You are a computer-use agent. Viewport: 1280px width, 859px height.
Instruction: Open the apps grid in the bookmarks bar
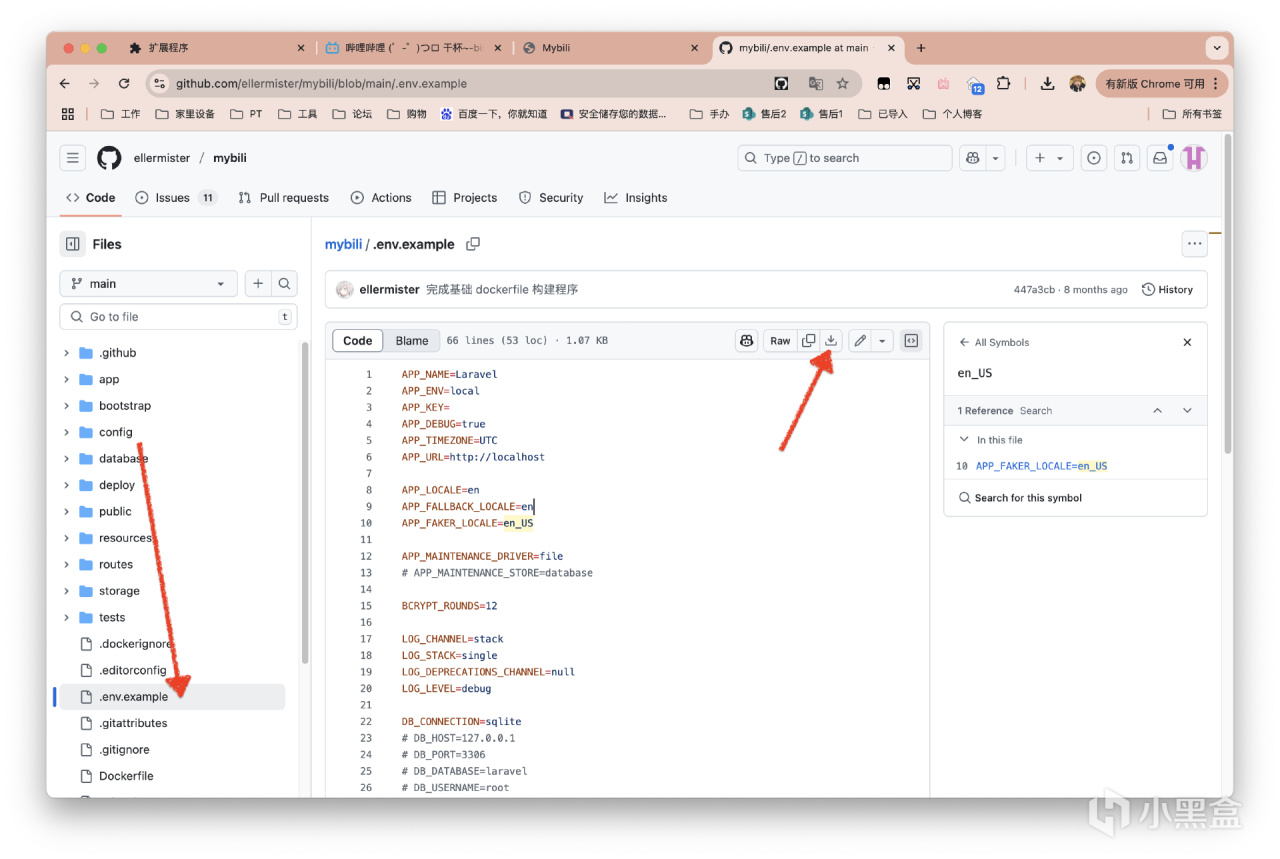68,114
